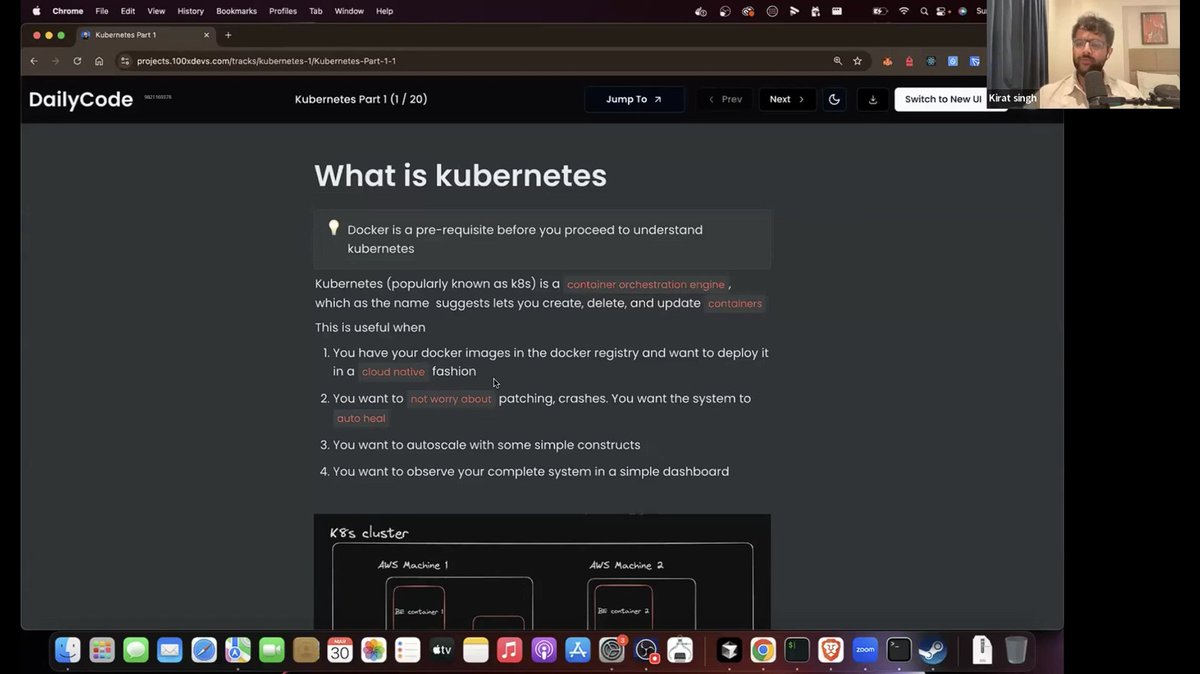The width and height of the screenshot is (1200, 674).
Task: Open Finder from the dock
Action: point(68,650)
